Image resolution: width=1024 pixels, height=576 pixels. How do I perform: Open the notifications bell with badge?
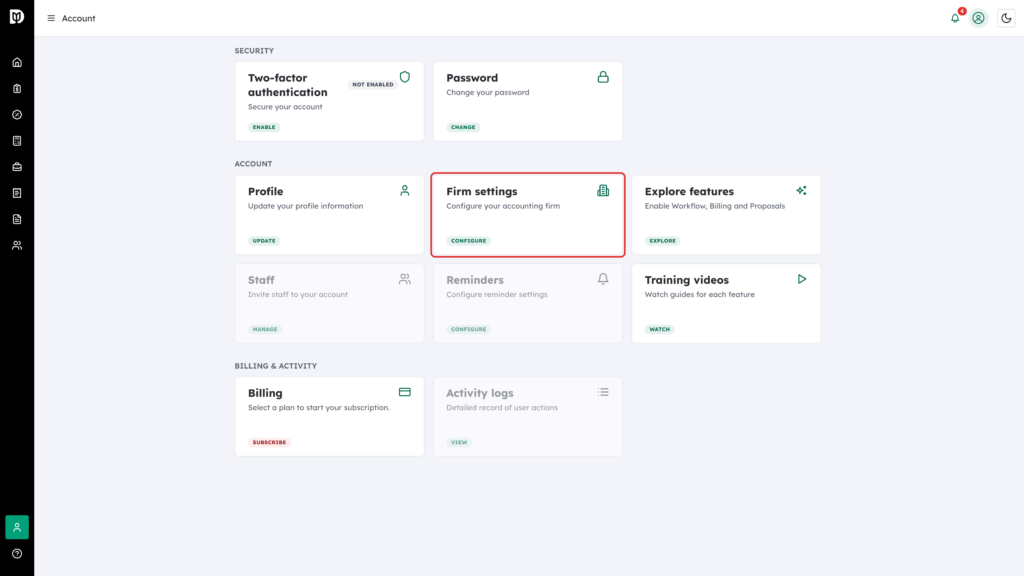click(x=956, y=17)
